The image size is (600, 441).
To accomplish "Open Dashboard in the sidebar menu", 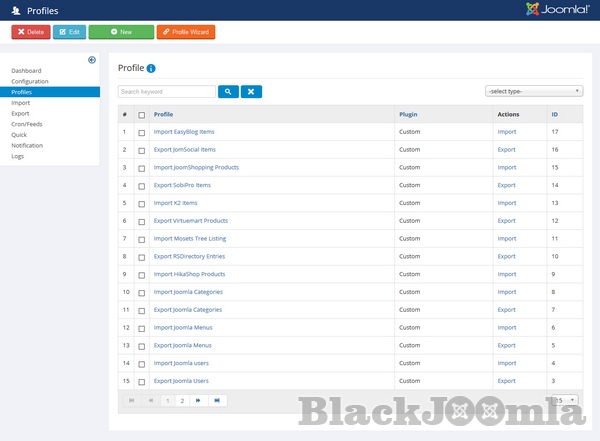I will (x=26, y=71).
